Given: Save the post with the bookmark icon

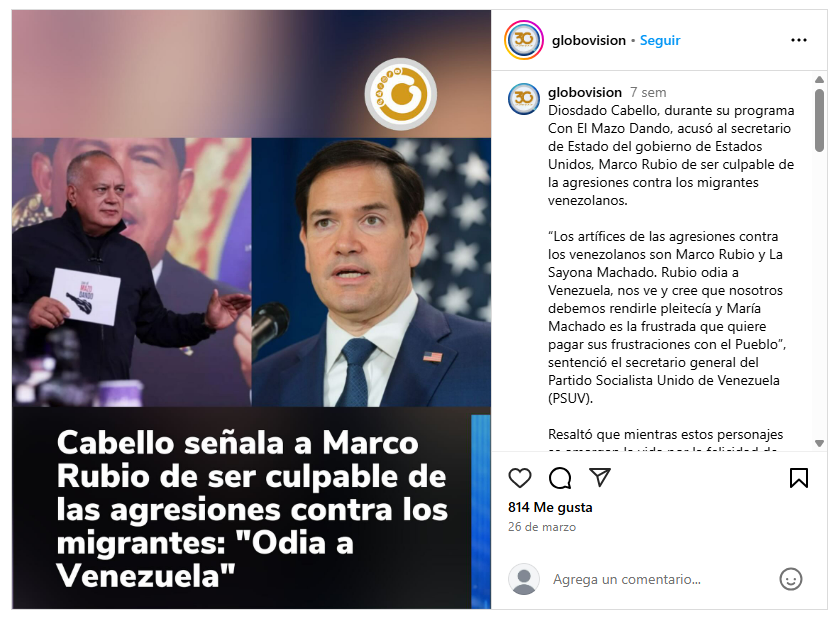Looking at the screenshot, I should (x=798, y=478).
